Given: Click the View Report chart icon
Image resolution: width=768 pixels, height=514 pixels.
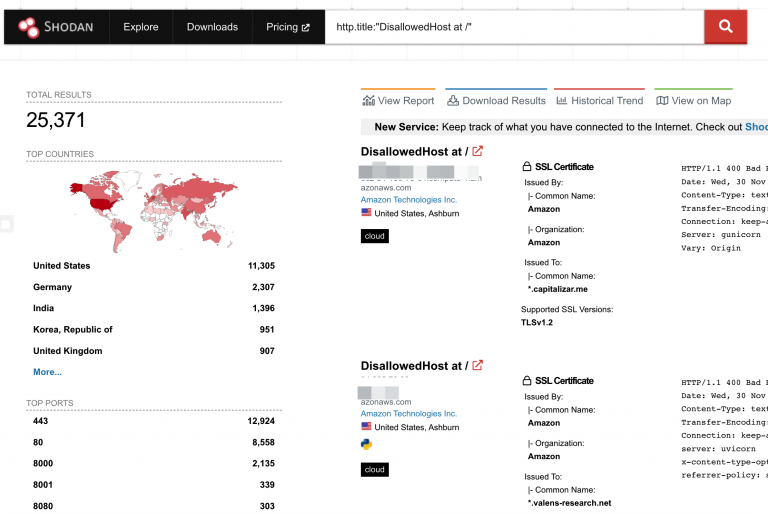Looking at the screenshot, I should [369, 101].
